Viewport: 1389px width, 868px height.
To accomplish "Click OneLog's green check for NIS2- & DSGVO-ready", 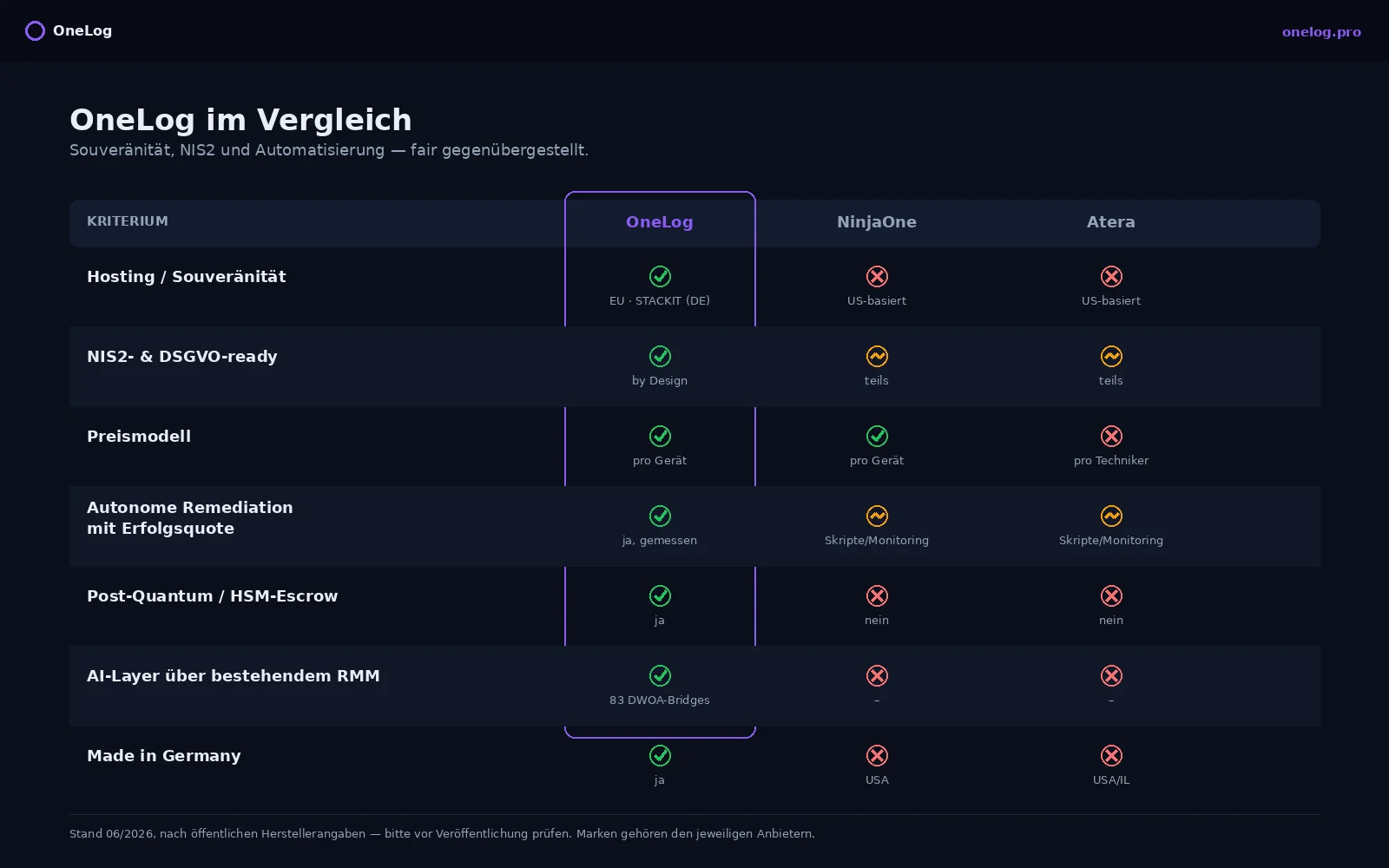I will click(660, 356).
